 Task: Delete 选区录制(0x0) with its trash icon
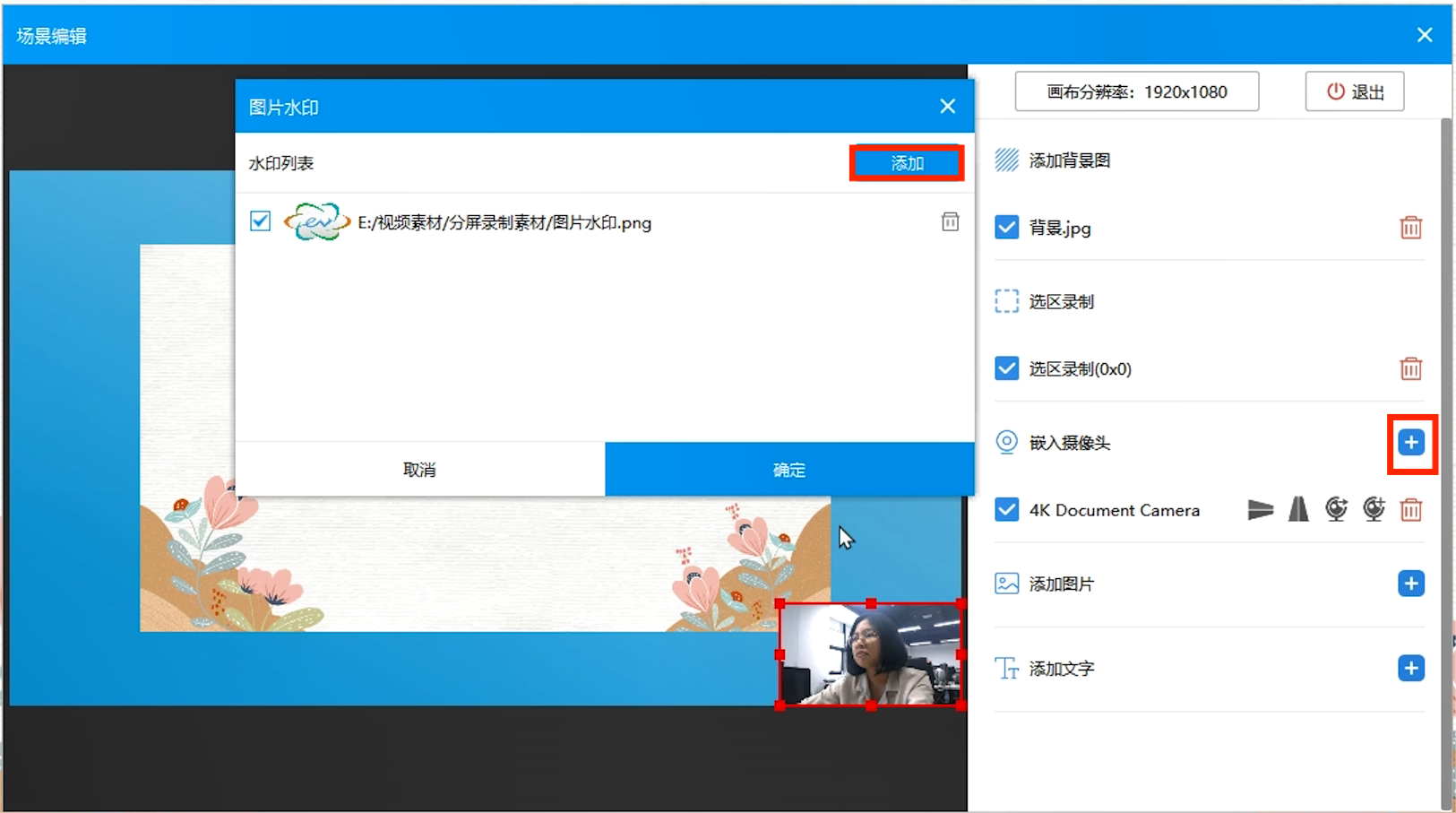pyautogui.click(x=1411, y=368)
